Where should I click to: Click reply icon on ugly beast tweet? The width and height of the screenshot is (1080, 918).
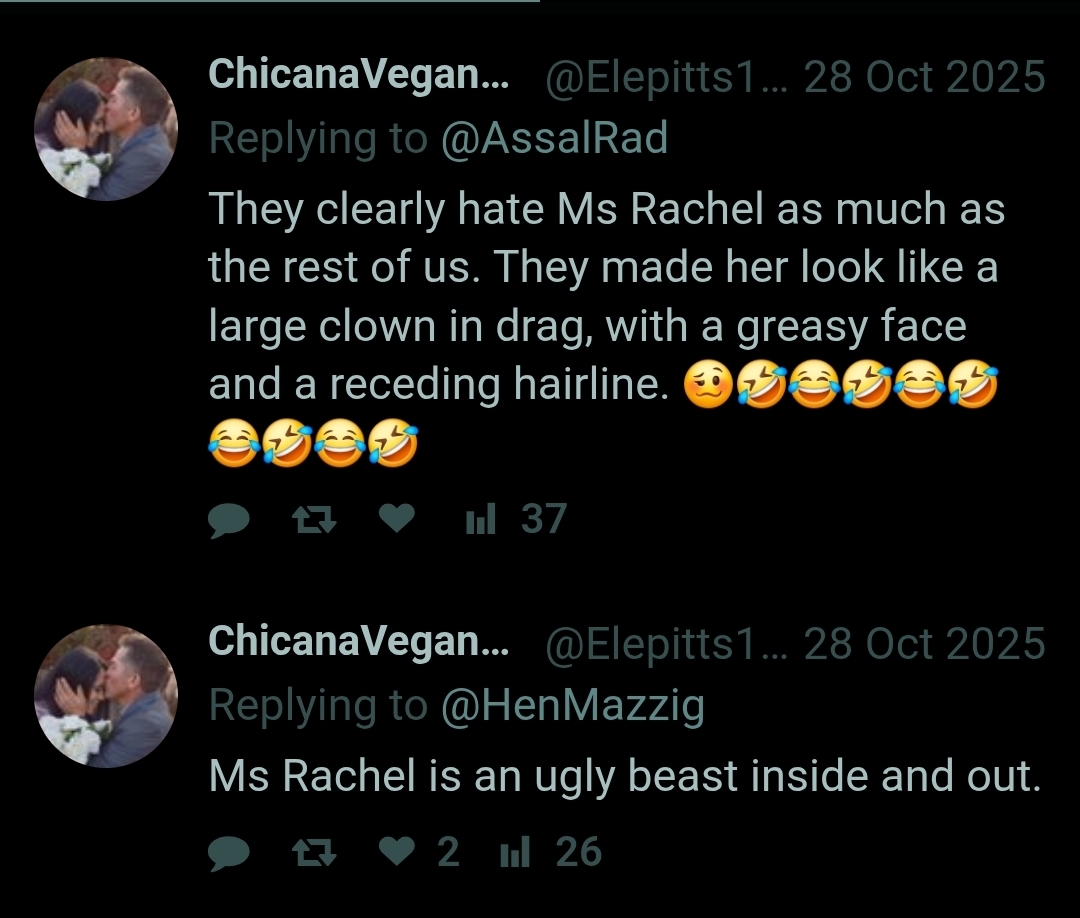coord(229,853)
